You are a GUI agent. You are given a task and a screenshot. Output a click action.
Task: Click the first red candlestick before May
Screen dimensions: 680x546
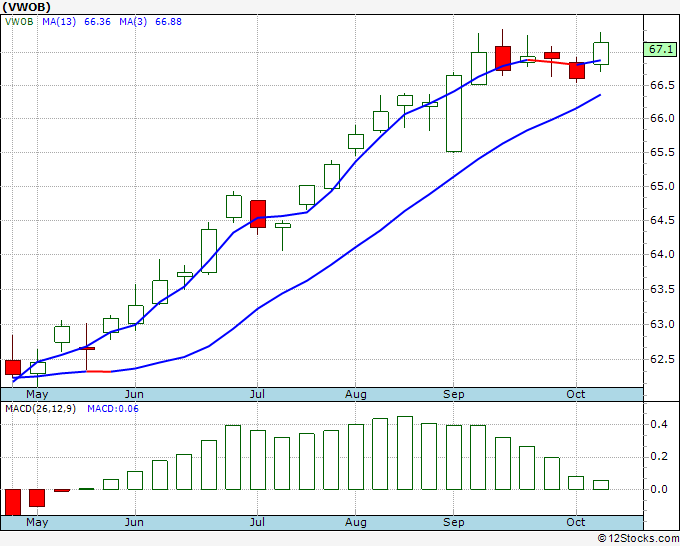(x=13, y=367)
